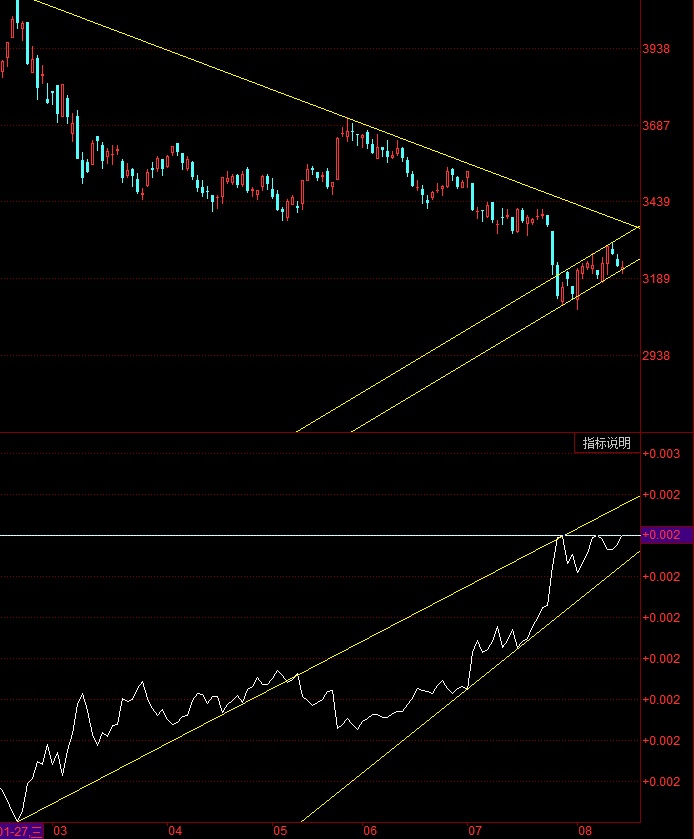Click the 2938 price axis label

click(x=656, y=356)
